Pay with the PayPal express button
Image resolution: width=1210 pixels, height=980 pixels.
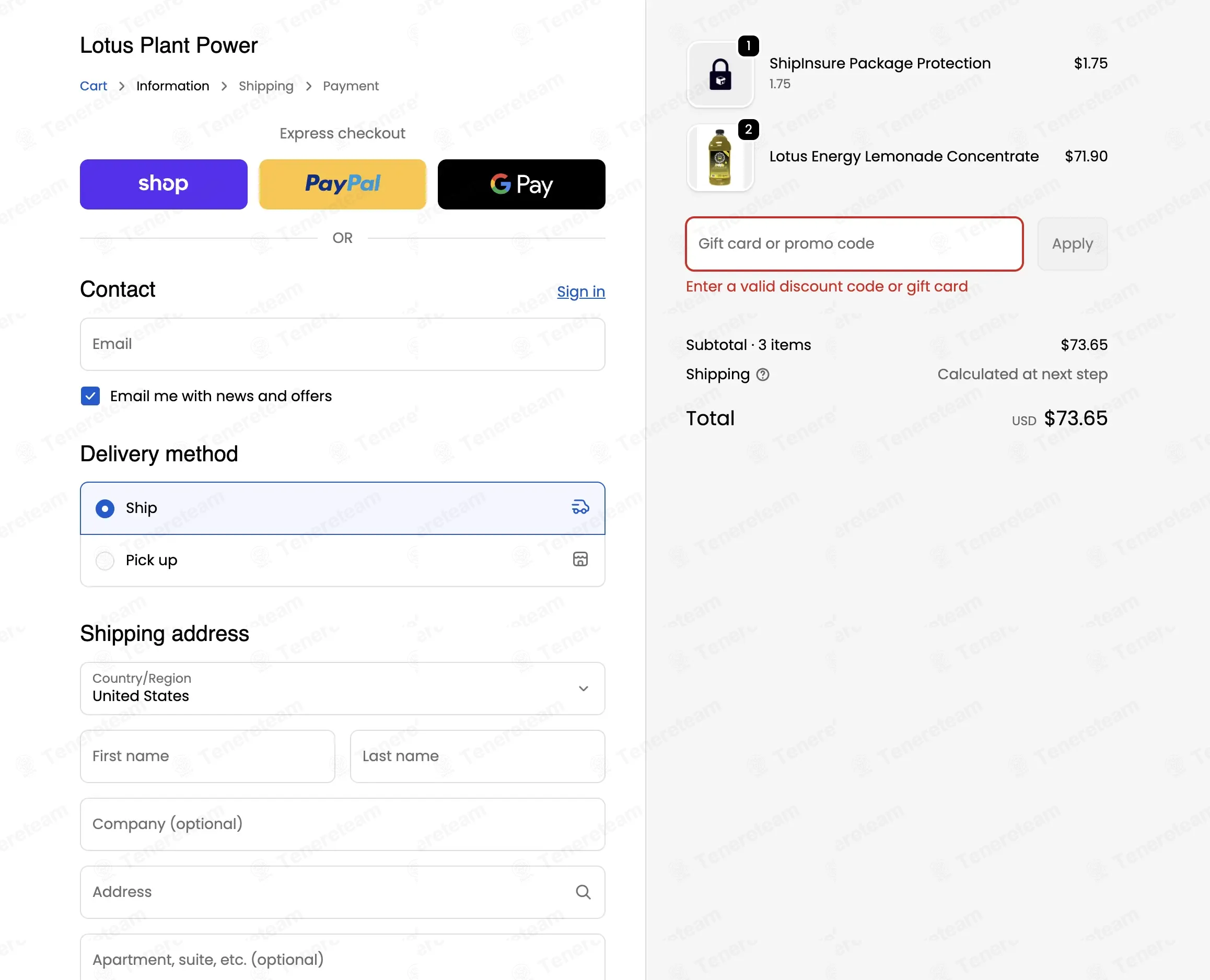point(342,184)
